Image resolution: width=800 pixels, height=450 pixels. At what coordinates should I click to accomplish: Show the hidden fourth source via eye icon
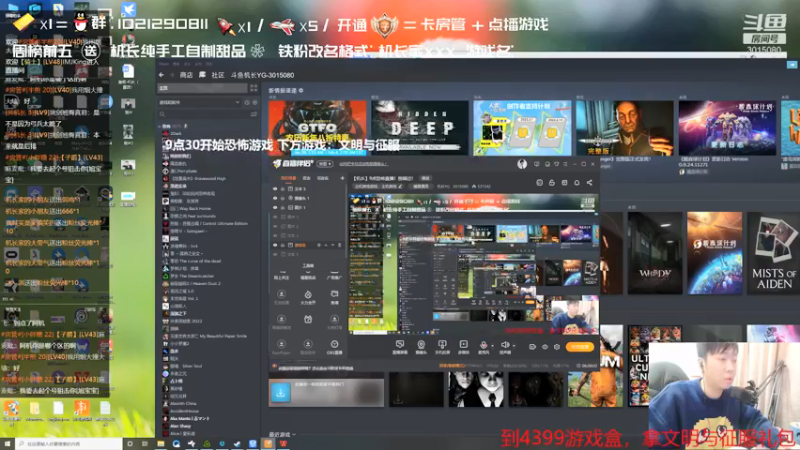click(275, 217)
